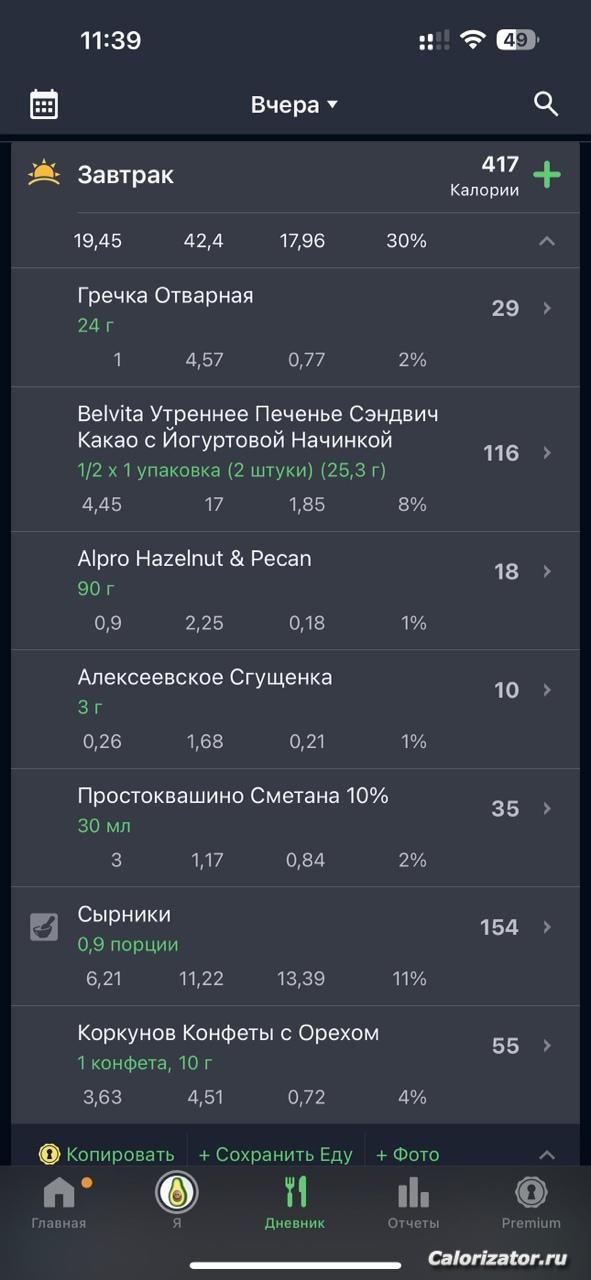The width and height of the screenshot is (591, 1280).
Task: Open Alpro Hazelnut & Pecan entry arrow
Action: pos(547,571)
